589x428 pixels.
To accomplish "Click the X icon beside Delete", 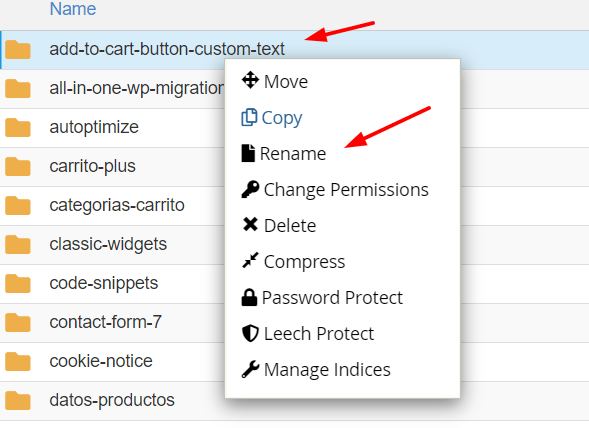I will 250,225.
